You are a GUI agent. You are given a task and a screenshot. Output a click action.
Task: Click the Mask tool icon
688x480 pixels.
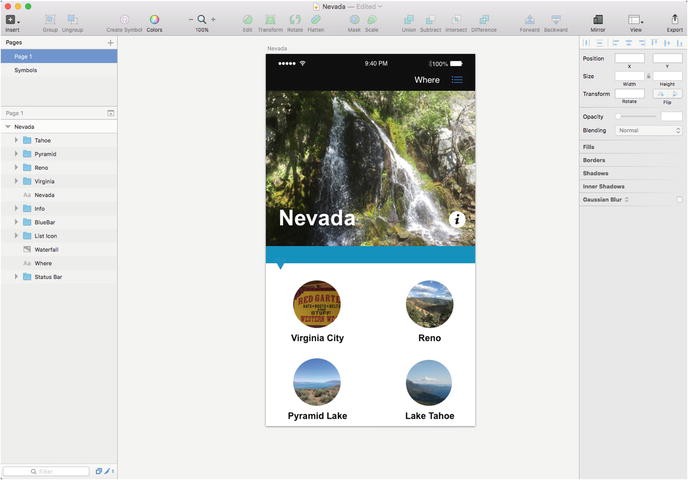point(354,19)
